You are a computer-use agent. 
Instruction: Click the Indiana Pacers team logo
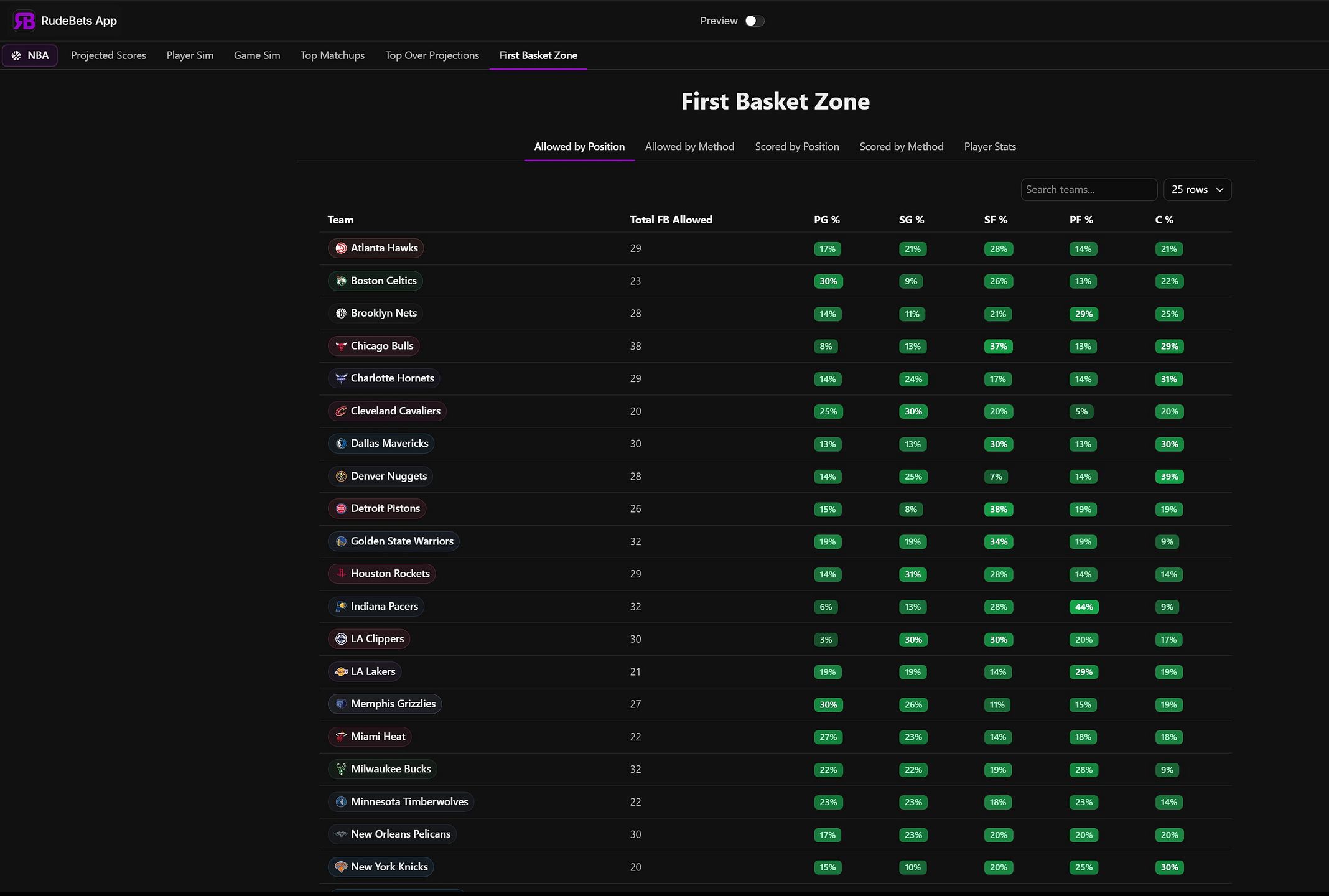click(341, 606)
